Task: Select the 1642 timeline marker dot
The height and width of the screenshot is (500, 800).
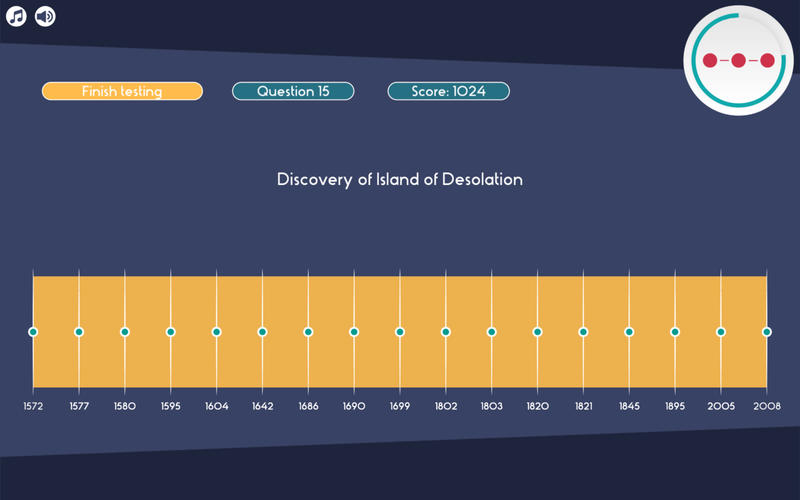Action: (262, 332)
